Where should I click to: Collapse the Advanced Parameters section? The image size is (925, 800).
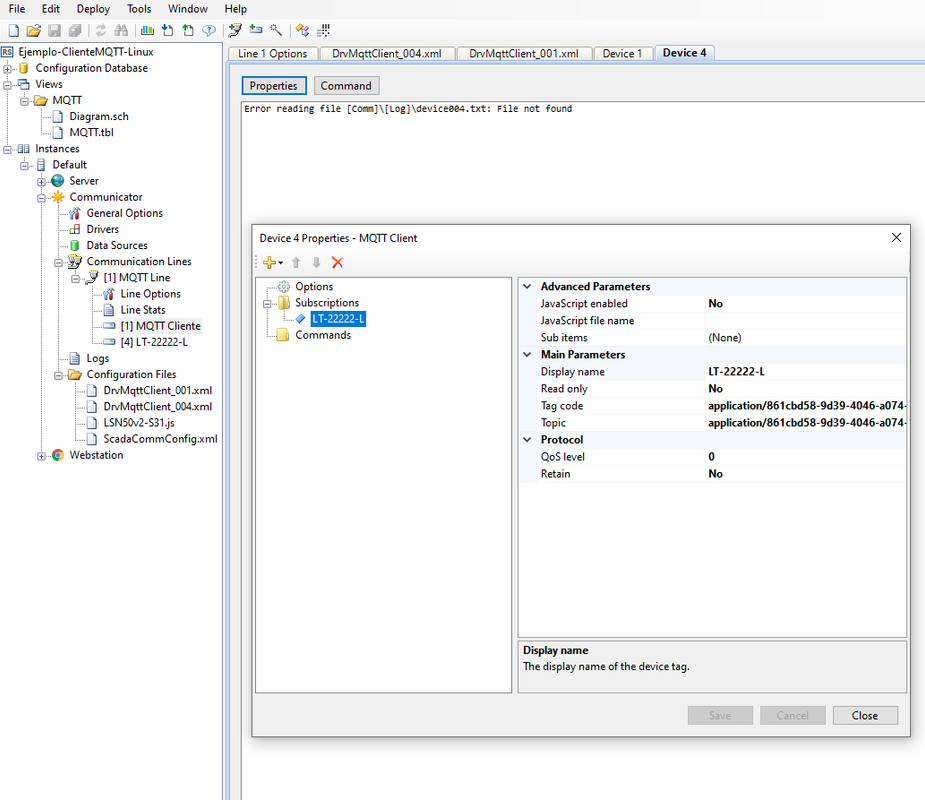(x=527, y=287)
